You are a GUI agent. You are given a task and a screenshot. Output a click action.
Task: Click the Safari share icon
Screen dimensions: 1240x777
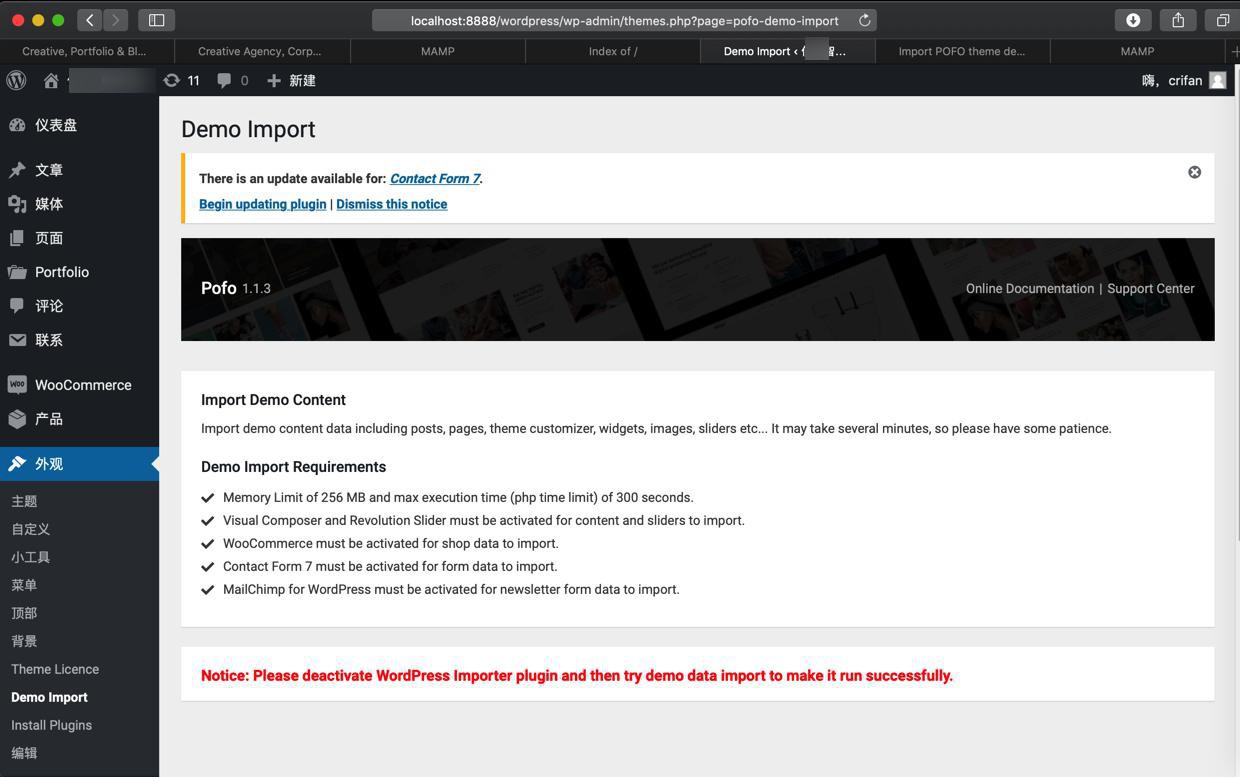(1178, 20)
